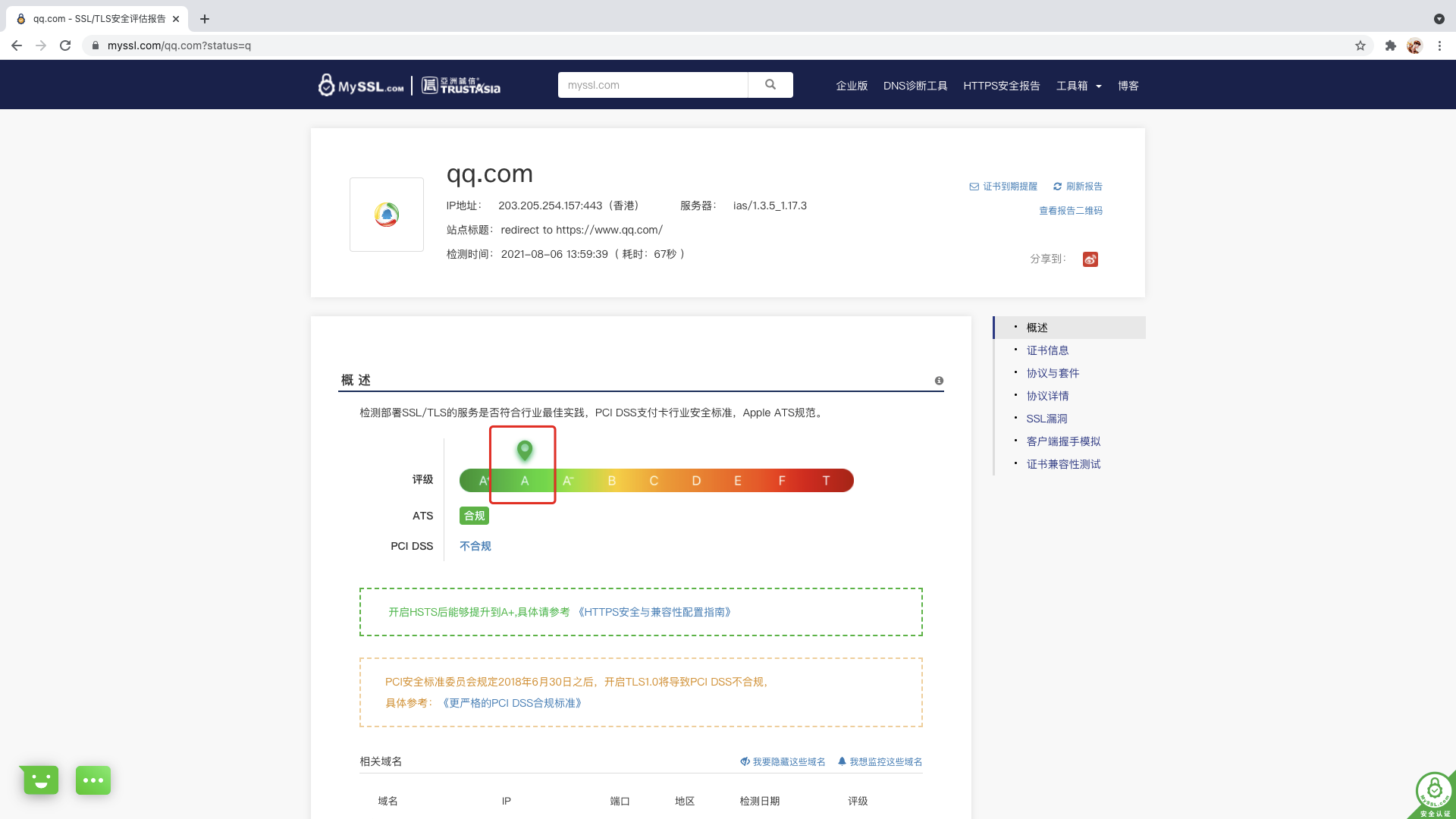This screenshot has width=1456, height=819.
Task: Click the search magnifier button
Action: click(x=770, y=85)
